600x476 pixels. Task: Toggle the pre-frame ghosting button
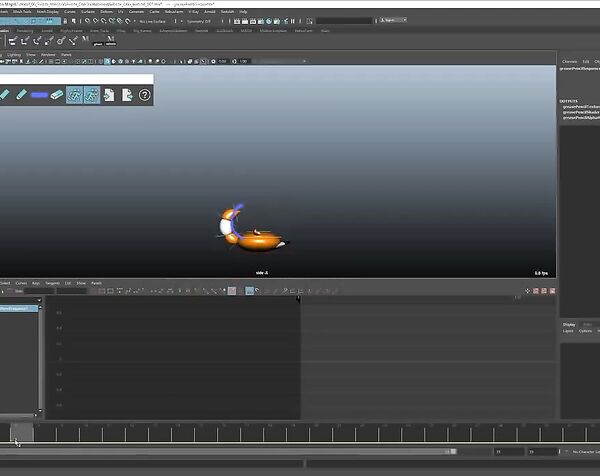(x=74, y=95)
